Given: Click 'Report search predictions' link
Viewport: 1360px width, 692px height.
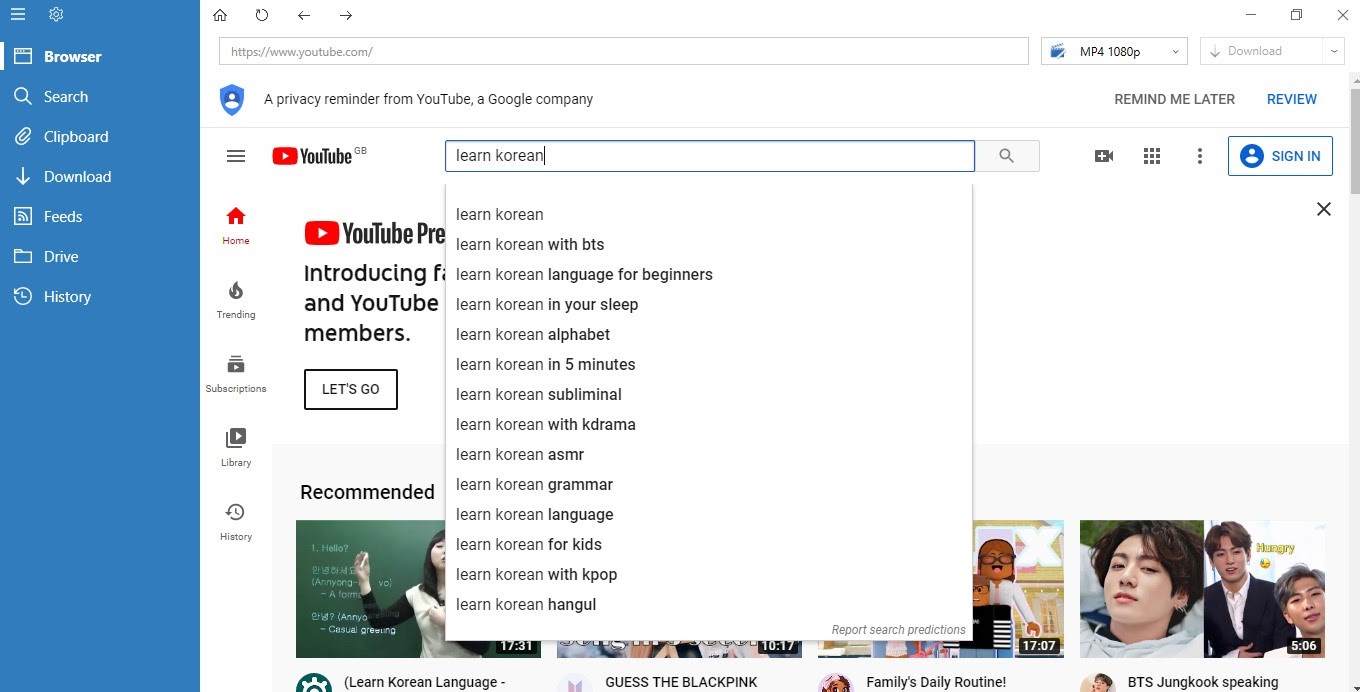Looking at the screenshot, I should tap(898, 630).
